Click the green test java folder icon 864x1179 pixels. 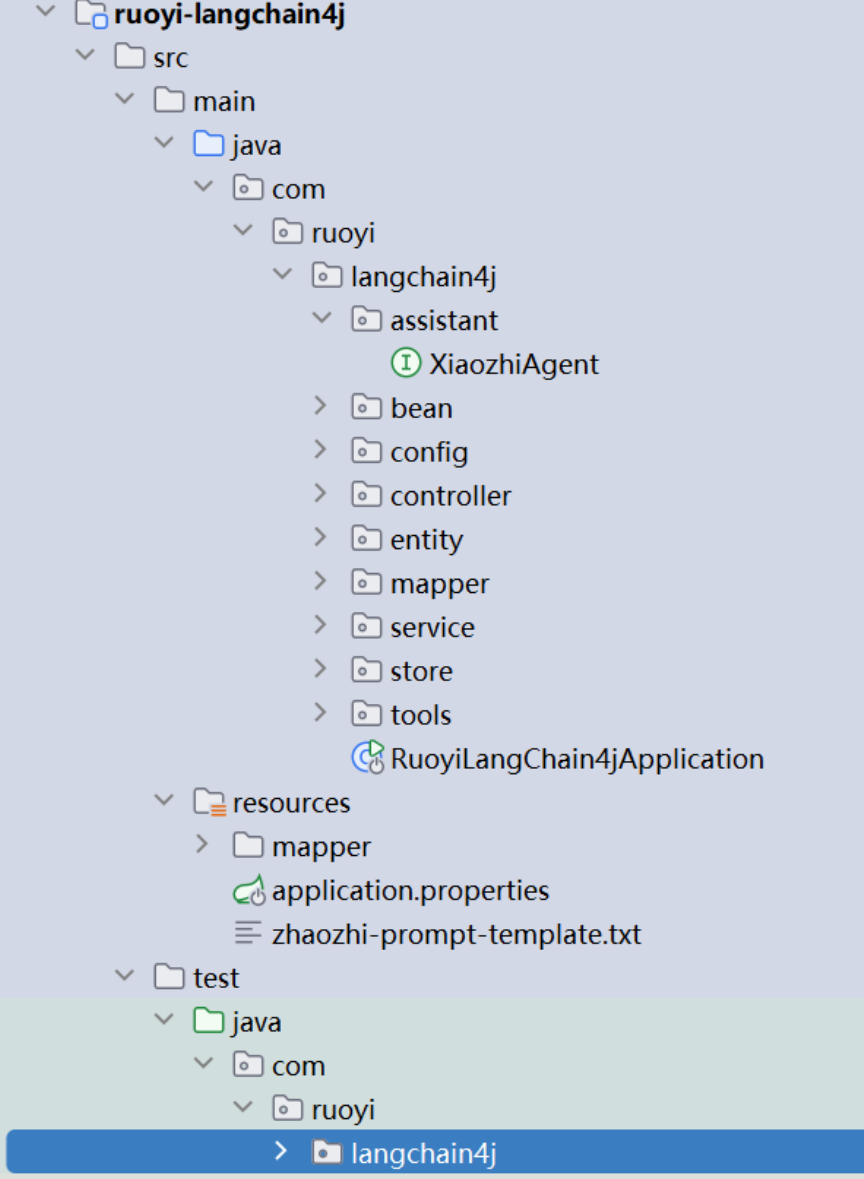[x=208, y=1021]
